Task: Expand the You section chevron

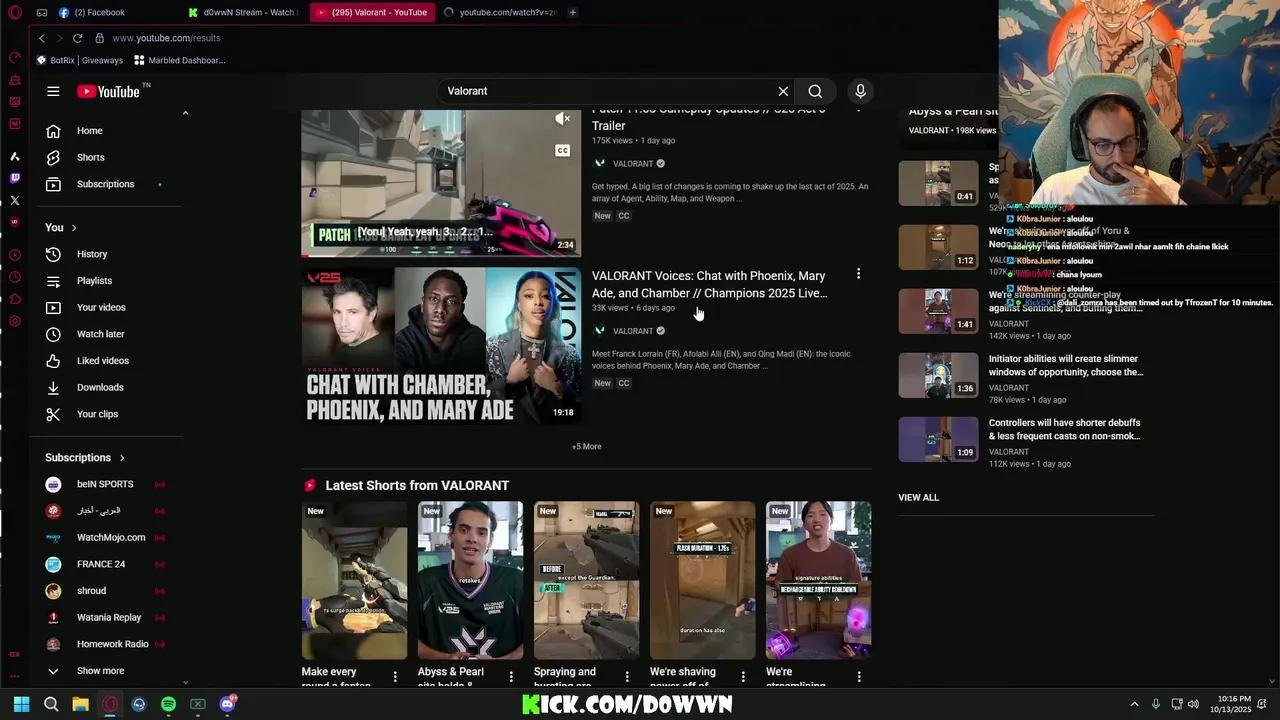Action: click(x=74, y=228)
